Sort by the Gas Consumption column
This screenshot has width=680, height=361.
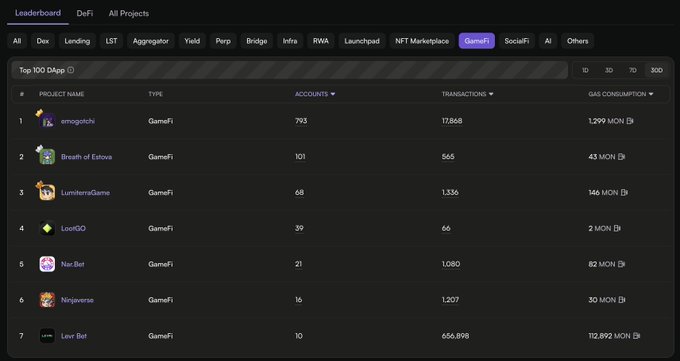coord(621,94)
